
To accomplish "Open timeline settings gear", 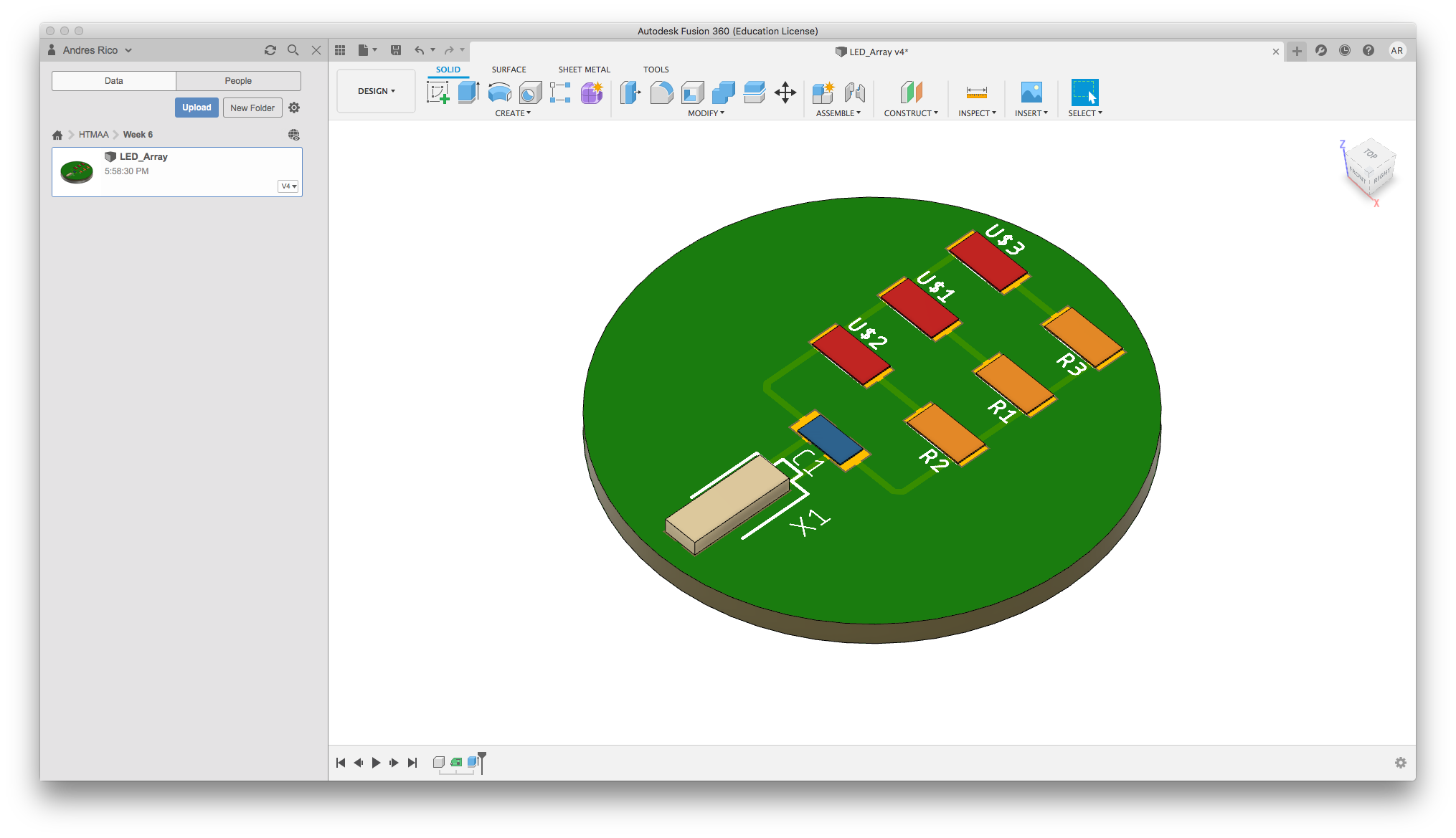I will [x=1401, y=763].
